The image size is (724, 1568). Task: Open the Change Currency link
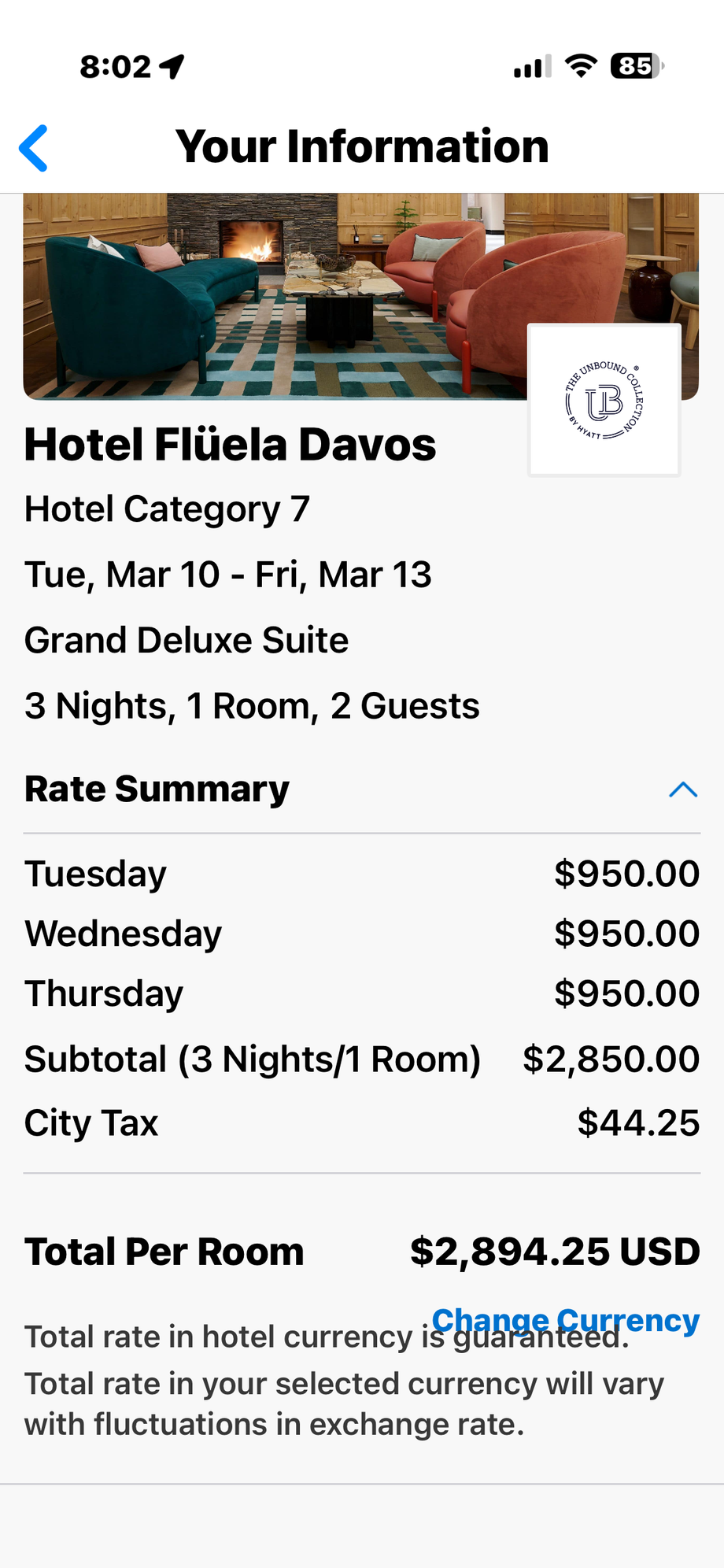pyautogui.click(x=565, y=1320)
